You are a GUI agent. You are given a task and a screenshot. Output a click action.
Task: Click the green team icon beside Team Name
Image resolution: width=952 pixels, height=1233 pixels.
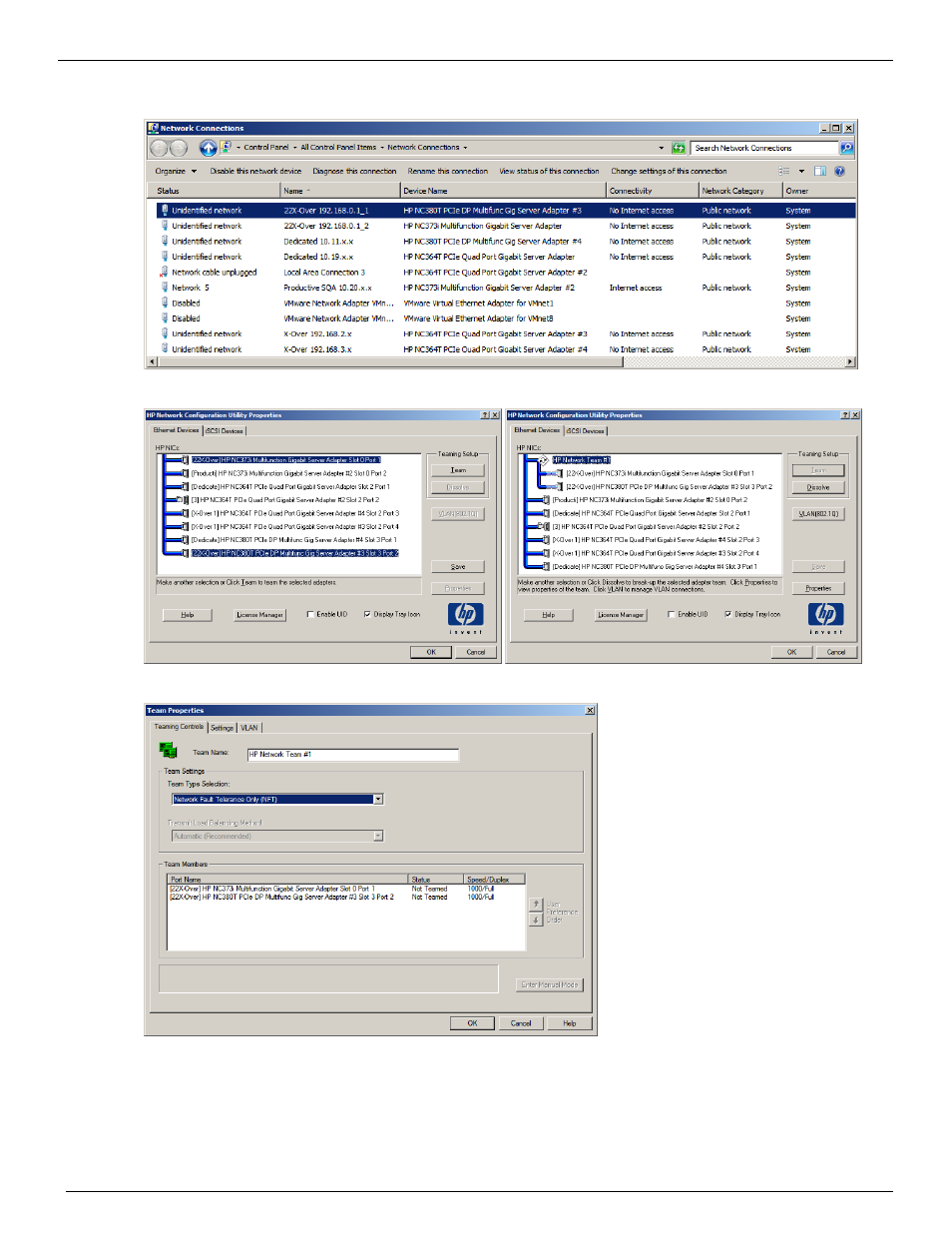point(168,751)
